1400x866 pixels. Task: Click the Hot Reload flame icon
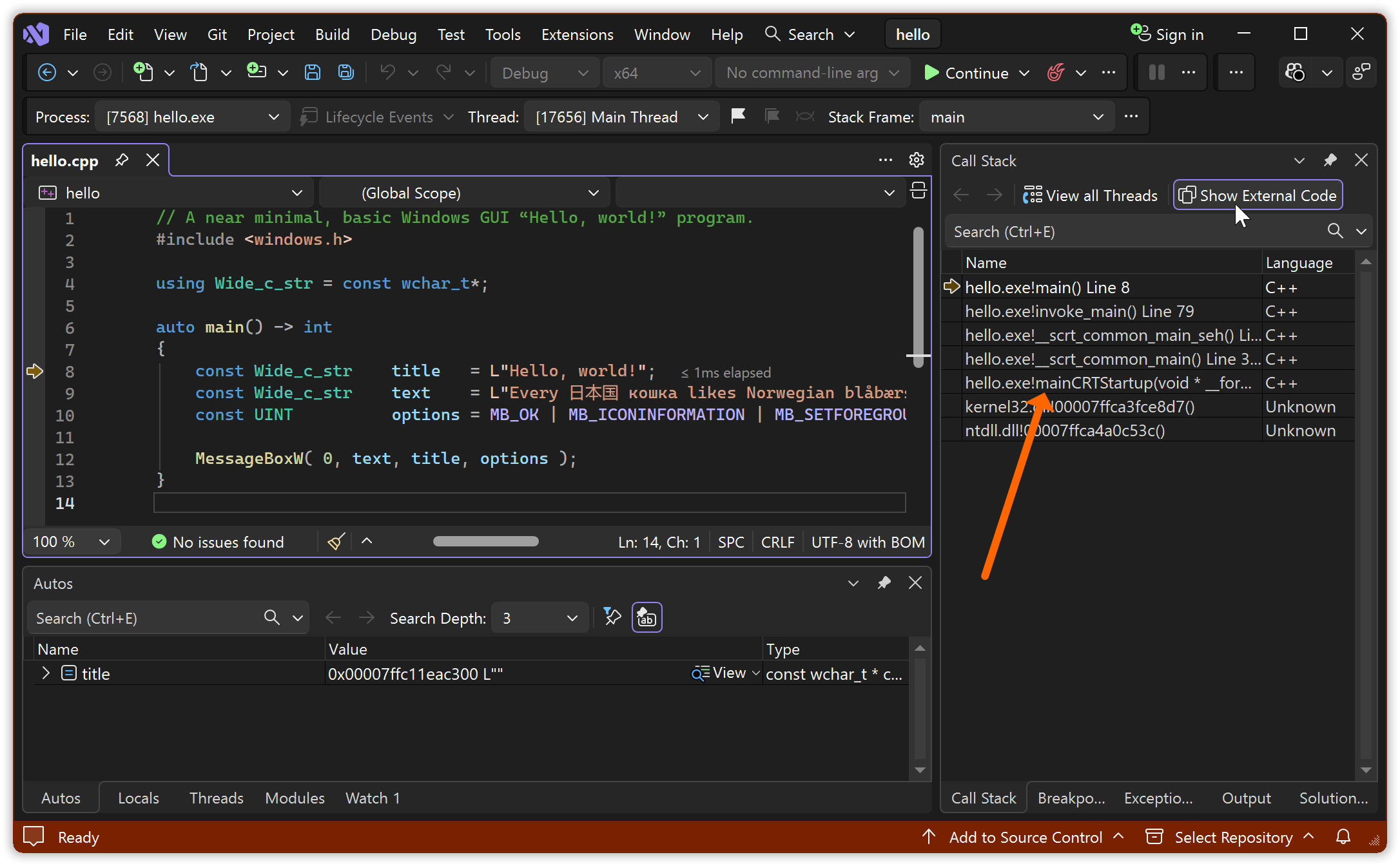coord(1056,73)
